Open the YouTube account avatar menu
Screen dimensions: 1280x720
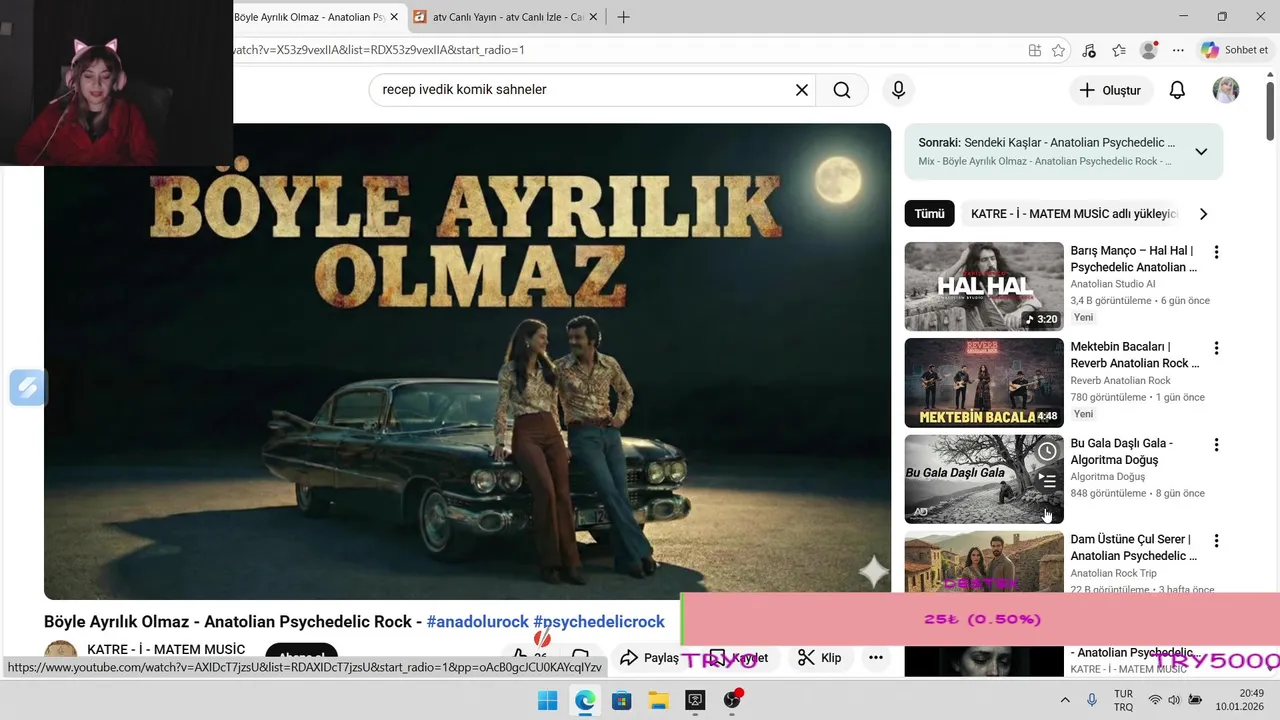[x=1226, y=90]
